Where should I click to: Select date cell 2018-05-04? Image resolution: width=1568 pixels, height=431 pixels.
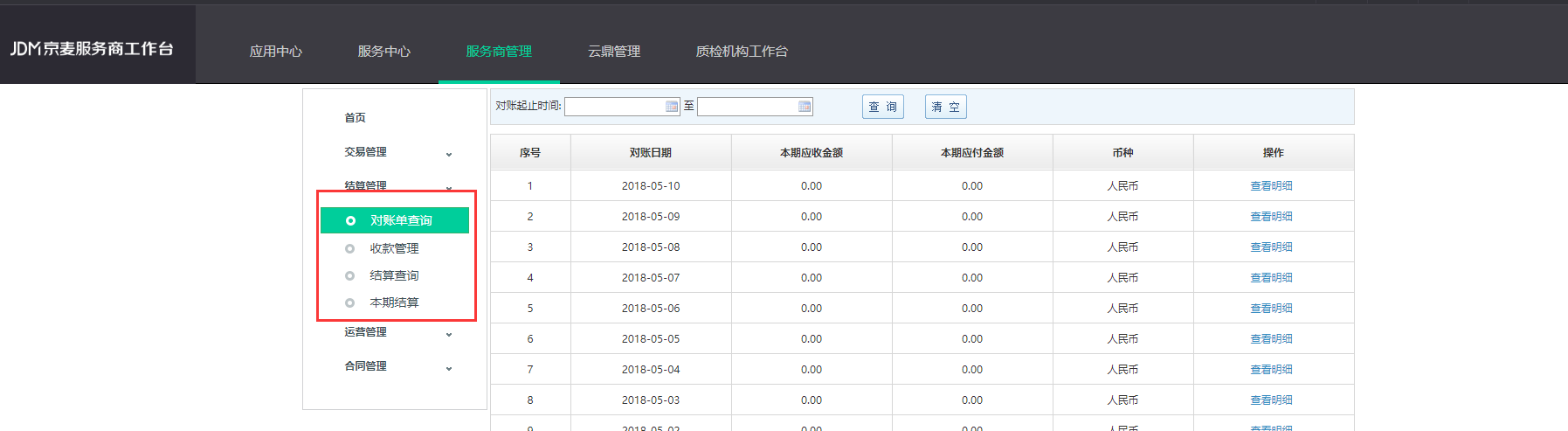click(651, 370)
